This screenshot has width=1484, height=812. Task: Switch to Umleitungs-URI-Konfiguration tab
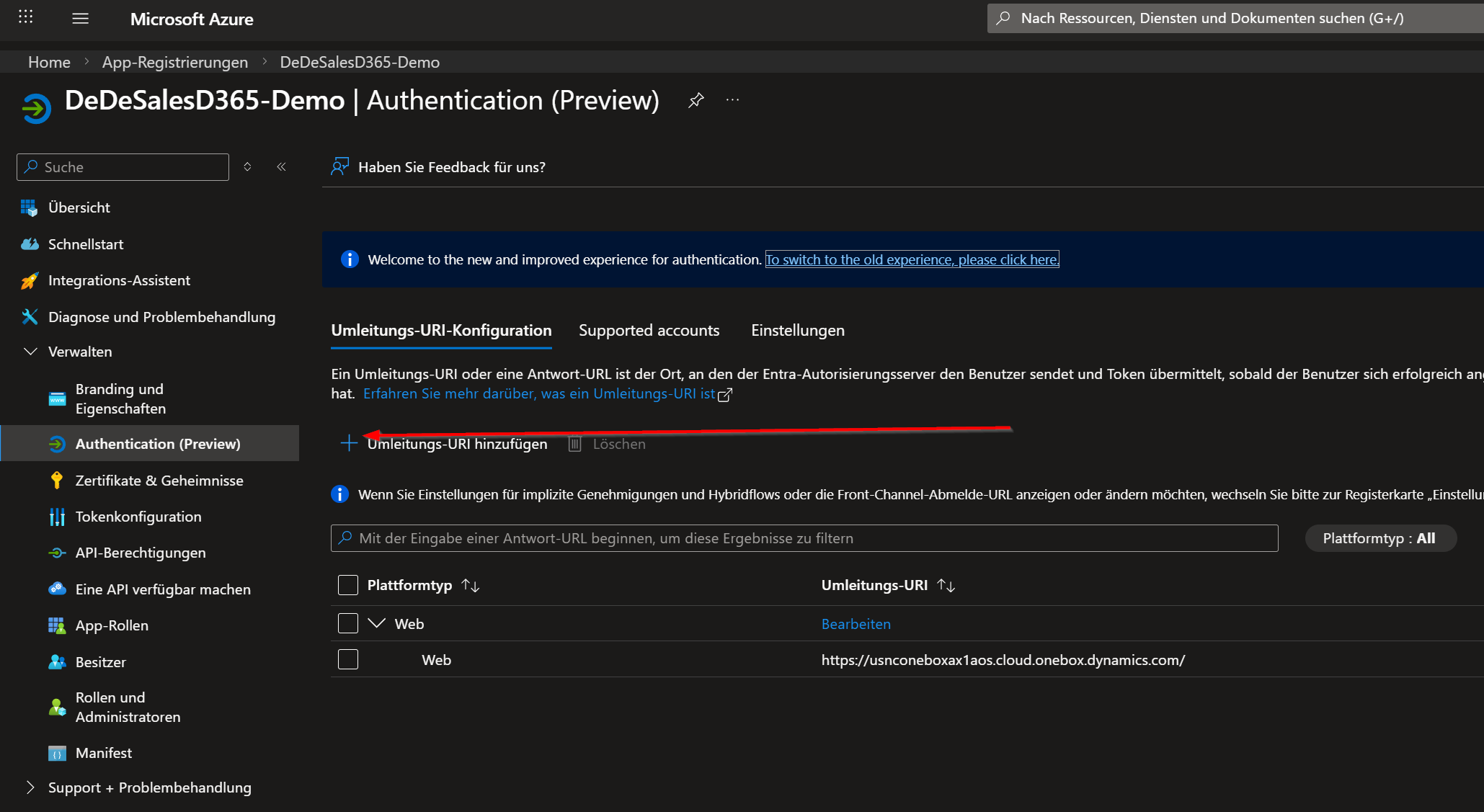(441, 330)
